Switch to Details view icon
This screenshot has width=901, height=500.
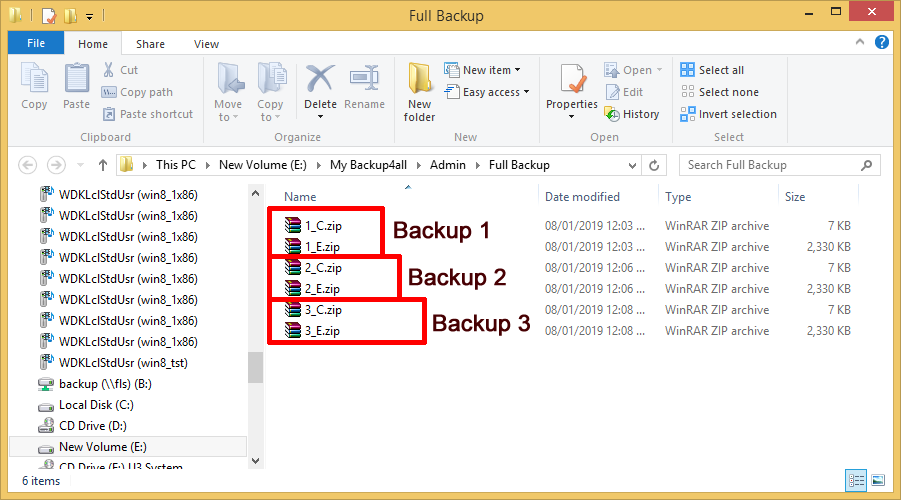pyautogui.click(x=856, y=480)
